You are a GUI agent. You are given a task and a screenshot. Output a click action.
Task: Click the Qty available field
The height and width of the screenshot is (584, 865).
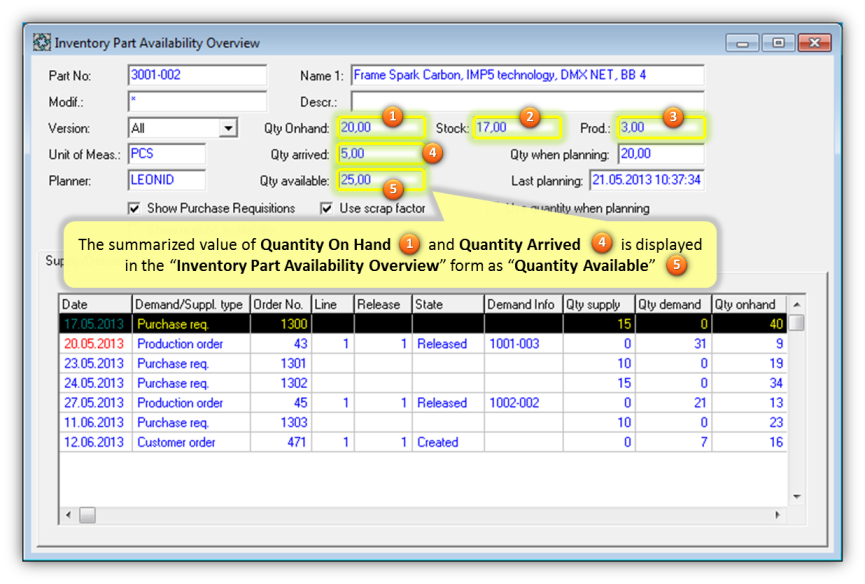[381, 180]
